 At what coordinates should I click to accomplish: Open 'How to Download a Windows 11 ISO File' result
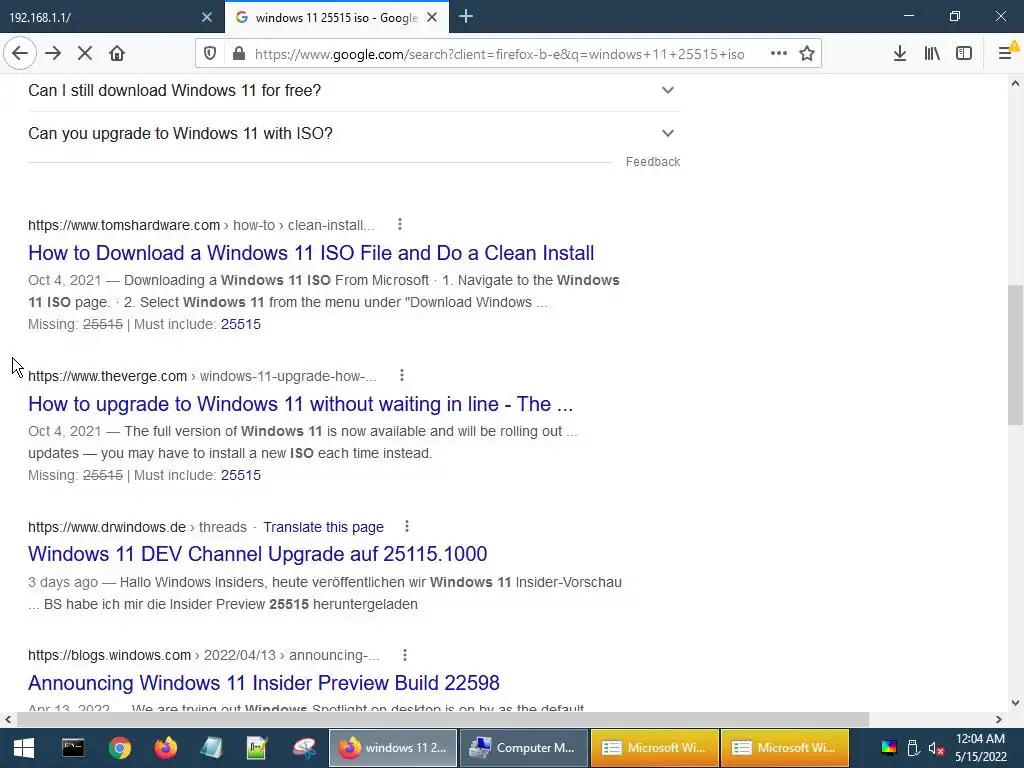(x=311, y=253)
